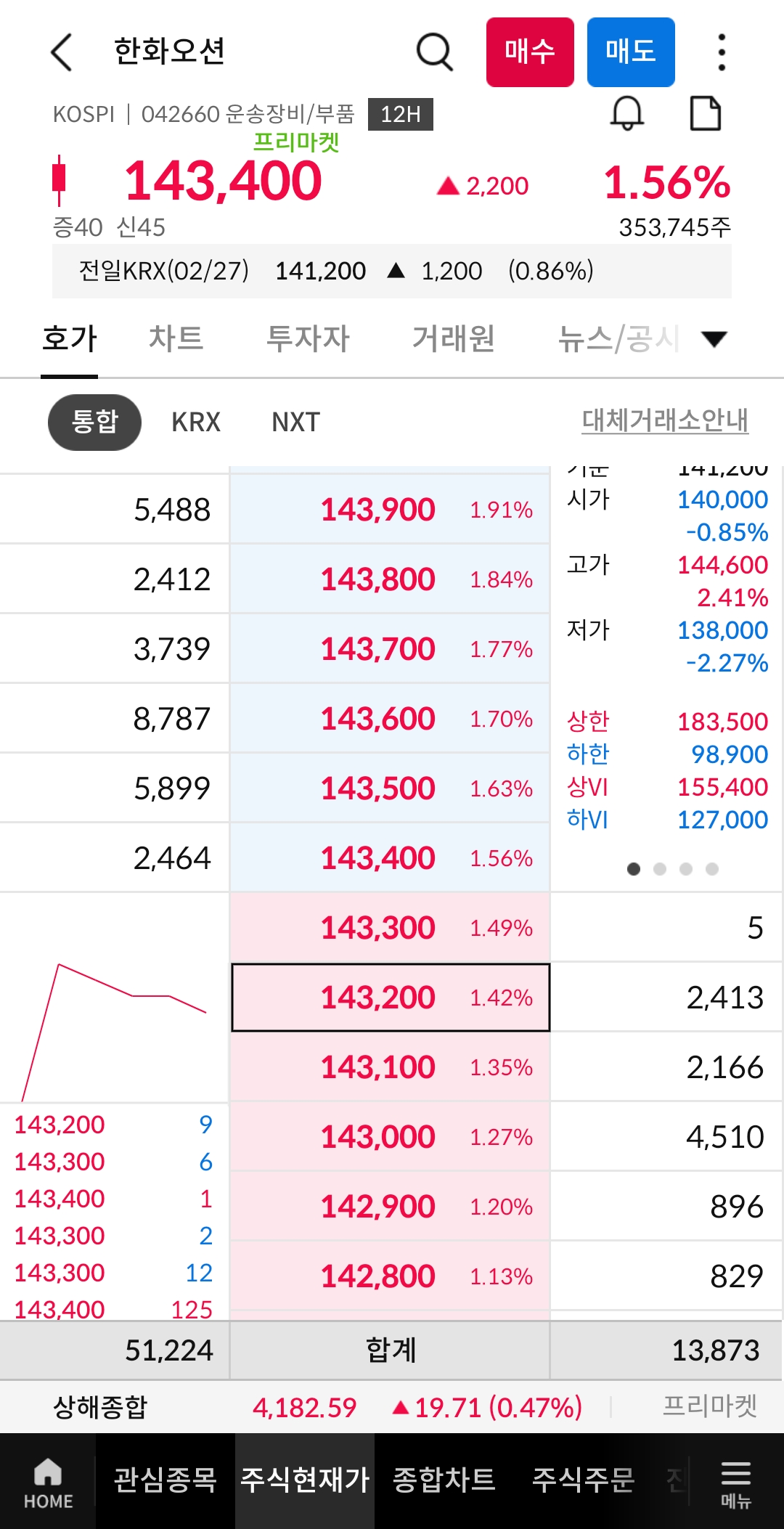This screenshot has height=1529, width=784.
Task: Switch to the 차트 tab
Action: coord(176,339)
